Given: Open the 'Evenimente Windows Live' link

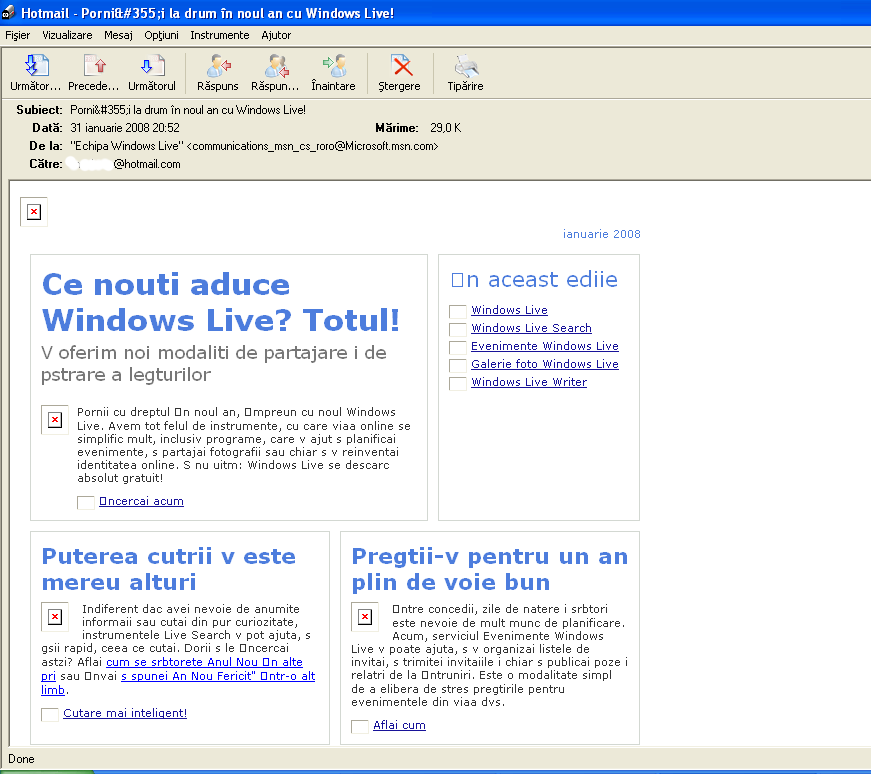Looking at the screenshot, I should (x=545, y=346).
